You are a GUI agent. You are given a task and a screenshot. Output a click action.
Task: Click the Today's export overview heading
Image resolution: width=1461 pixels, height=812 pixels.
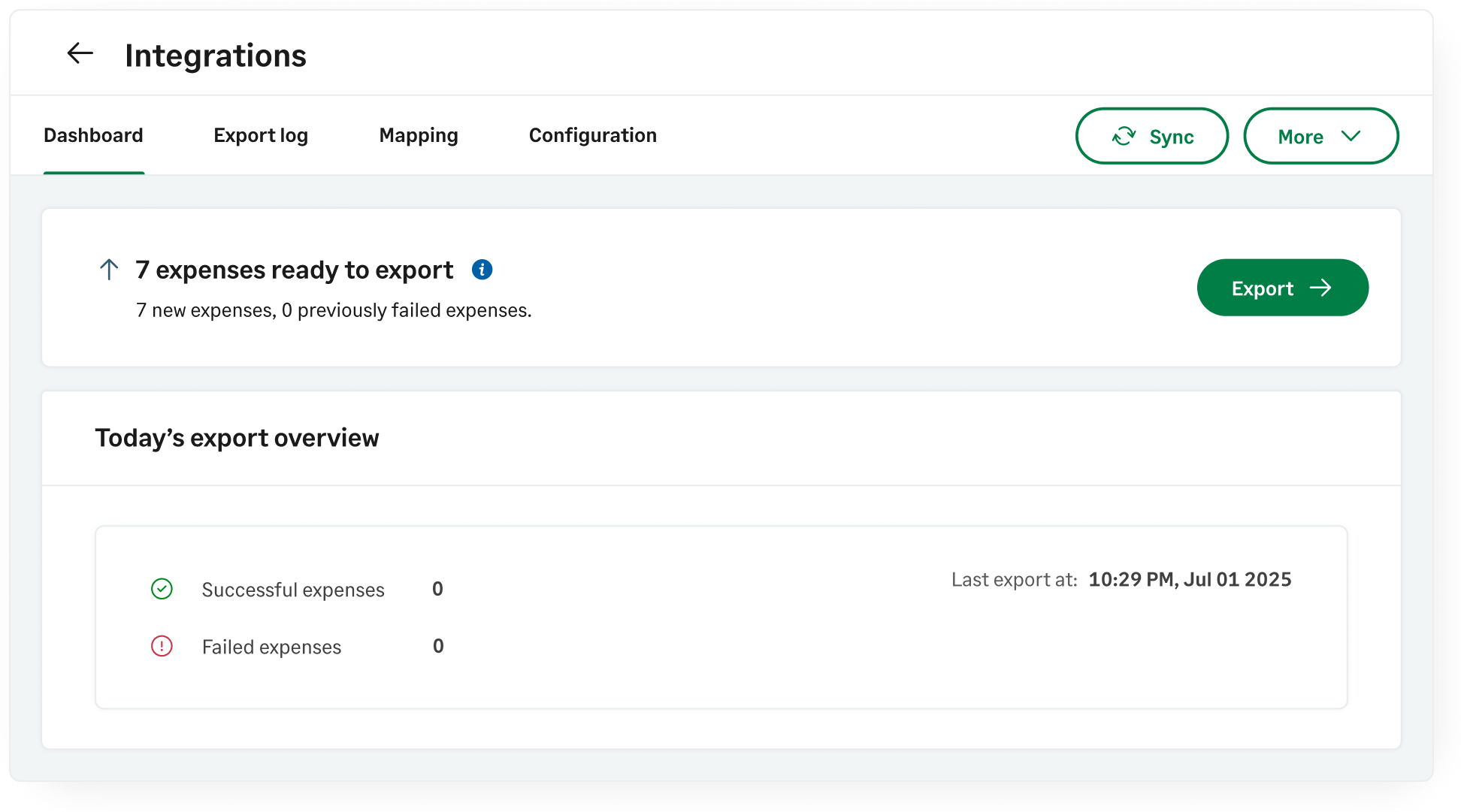(x=237, y=438)
